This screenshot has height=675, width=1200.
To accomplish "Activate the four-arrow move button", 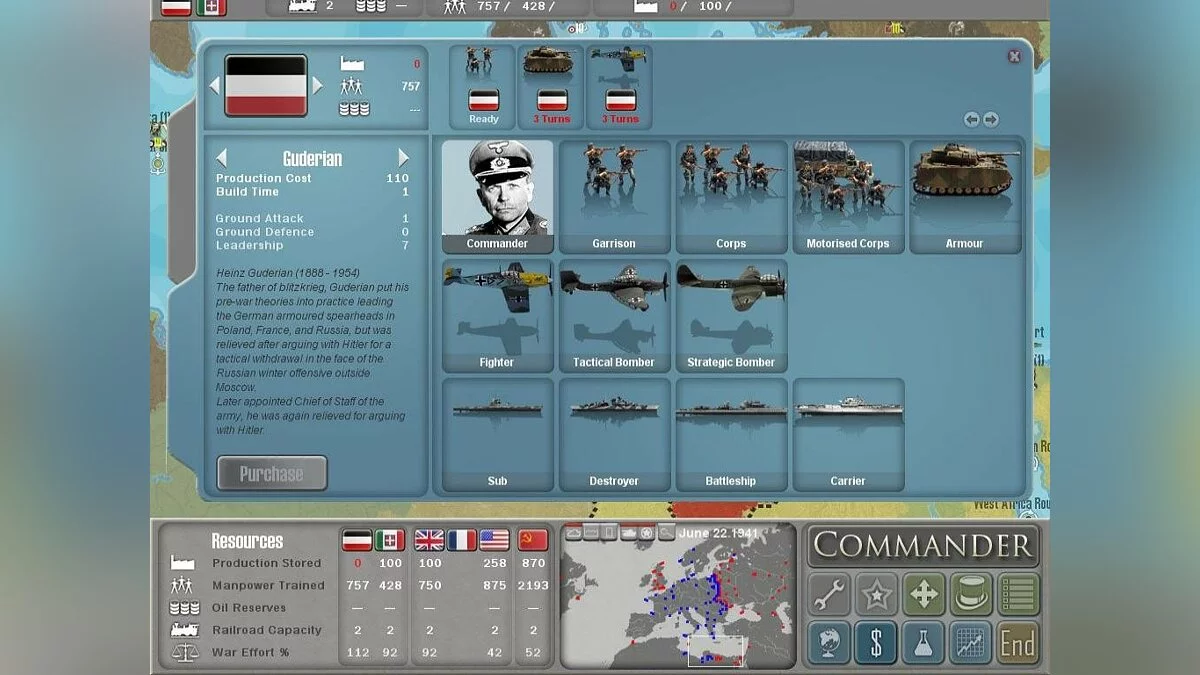I will 924,595.
